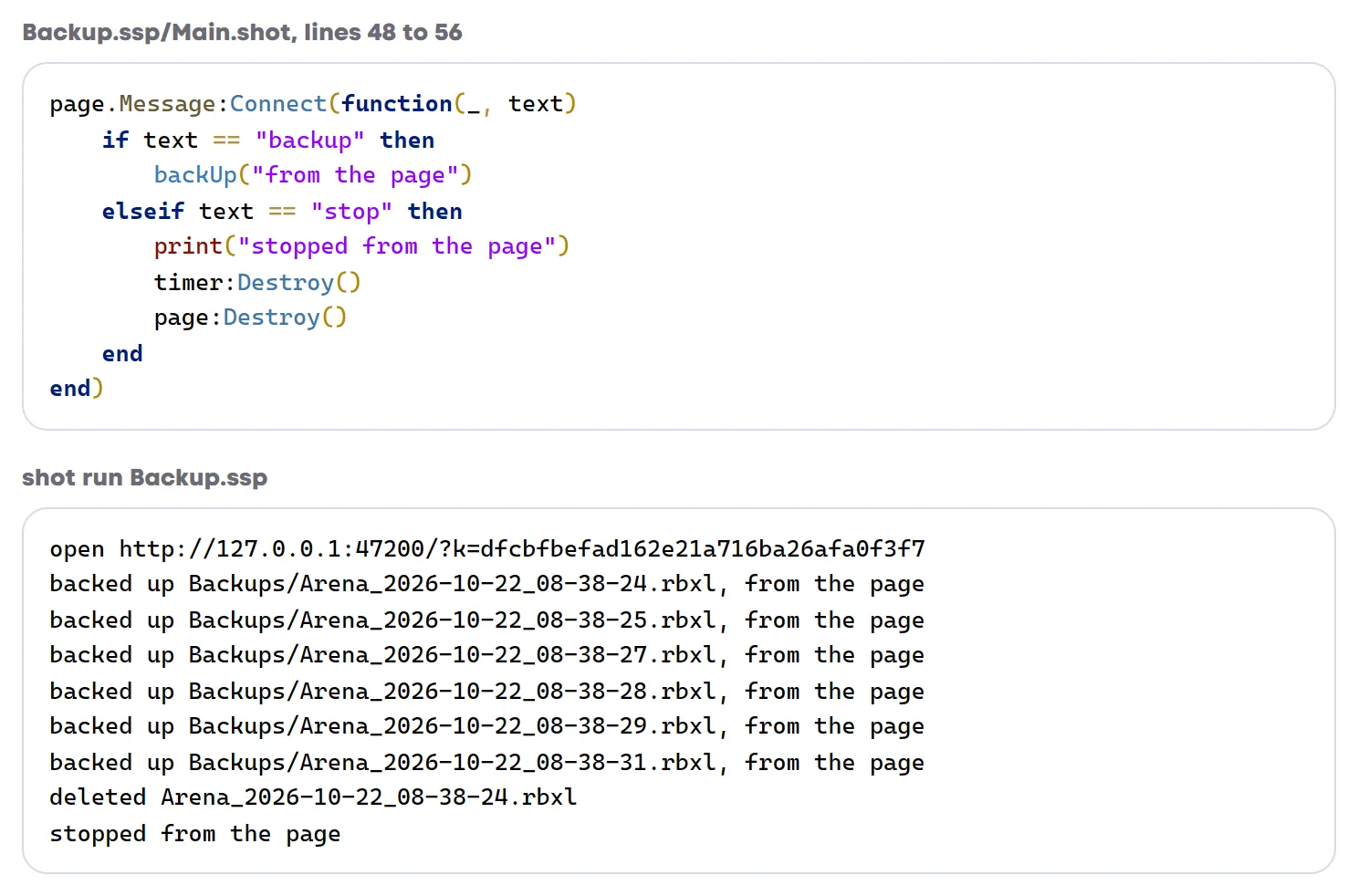Click the "page:Destroy()" code line

[250, 318]
